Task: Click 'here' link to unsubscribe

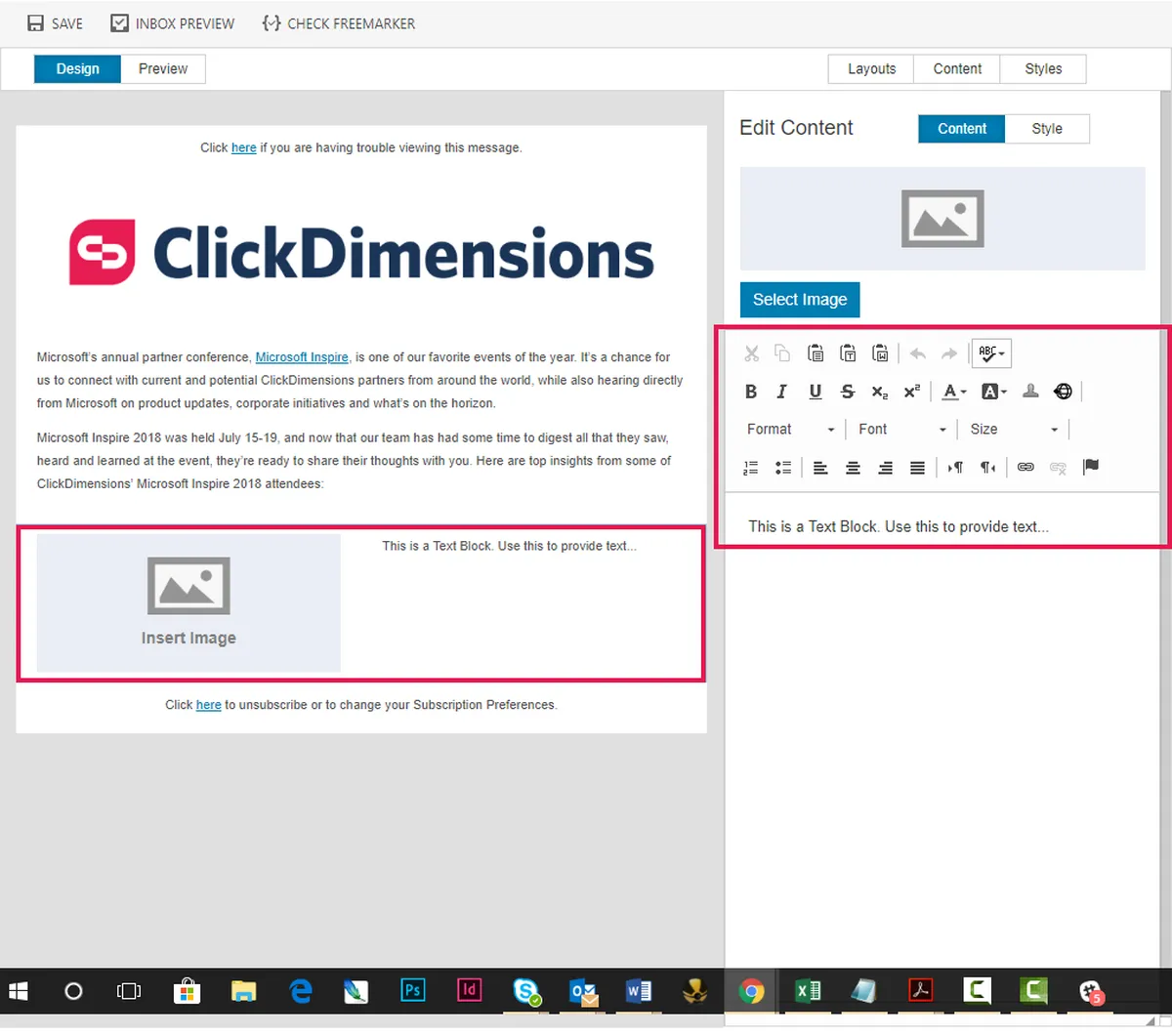Action: [x=209, y=705]
